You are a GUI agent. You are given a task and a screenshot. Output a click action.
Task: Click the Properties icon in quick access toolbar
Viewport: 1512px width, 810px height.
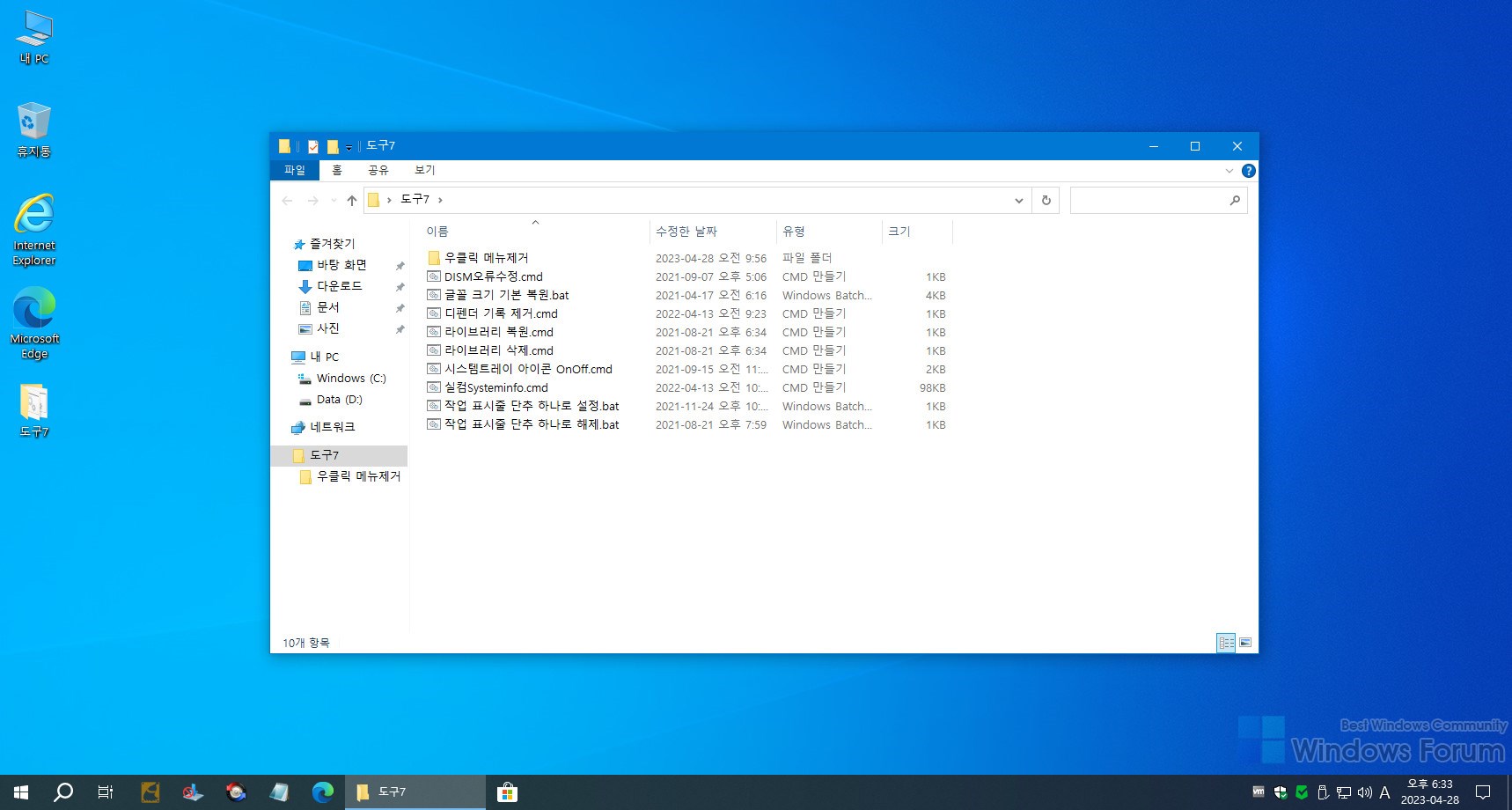[312, 146]
